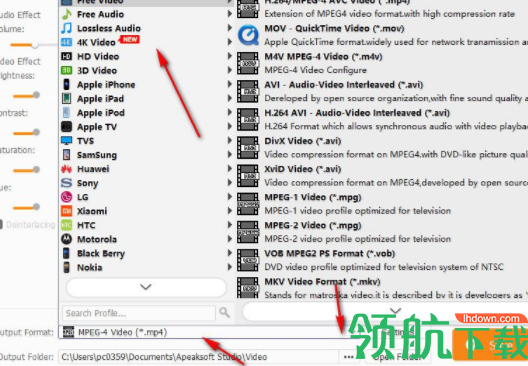The width and height of the screenshot is (528, 366).
Task: Click the Lossless Audio note icon
Action: [x=66, y=28]
